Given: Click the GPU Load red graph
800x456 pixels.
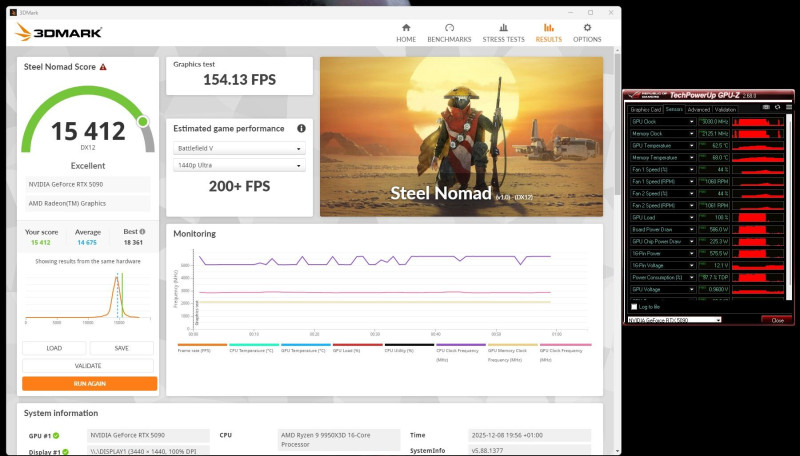Looking at the screenshot, I should tap(758, 218).
